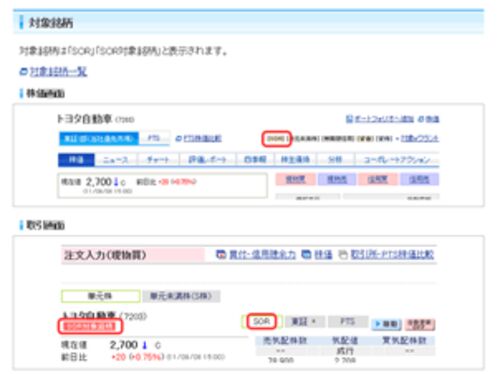The image size is (500, 374).
Task: Open the 株価 link in order entry header
Action: tap(323, 255)
